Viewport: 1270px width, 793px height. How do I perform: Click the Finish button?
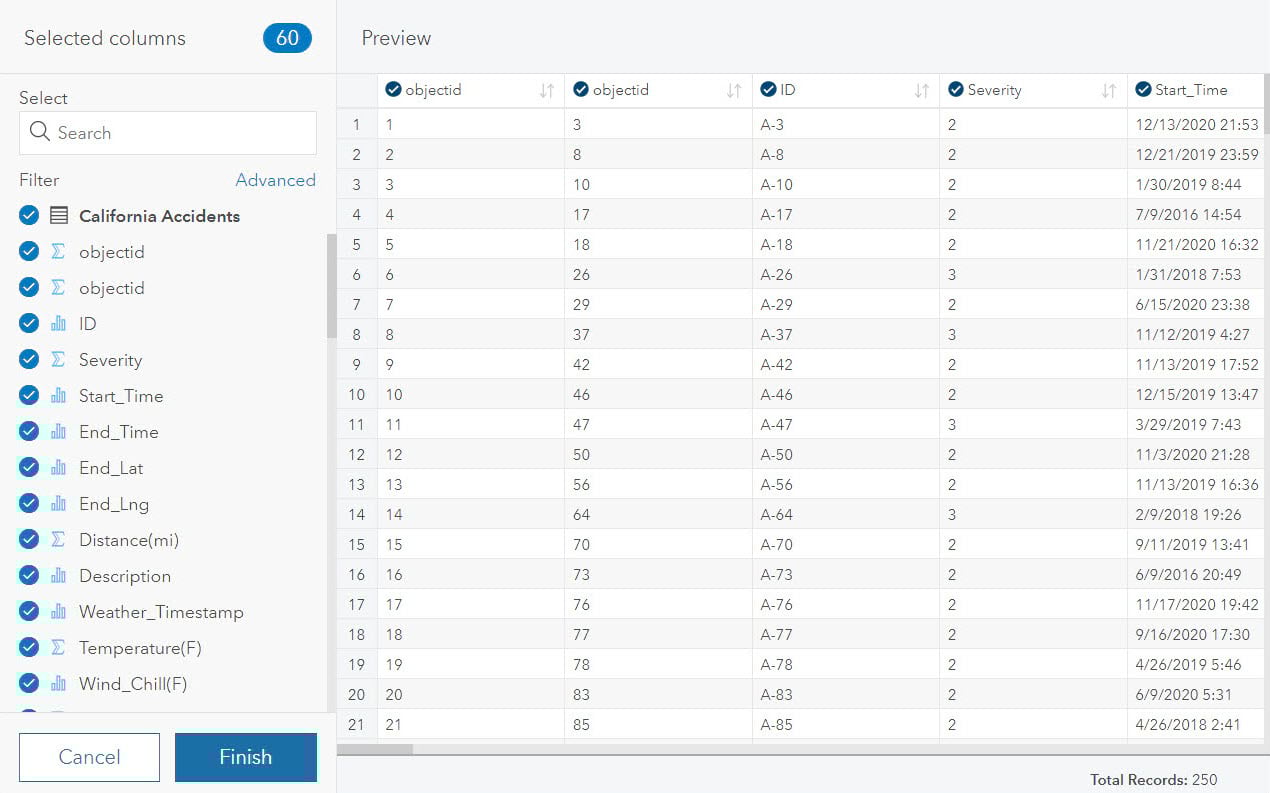click(x=245, y=757)
